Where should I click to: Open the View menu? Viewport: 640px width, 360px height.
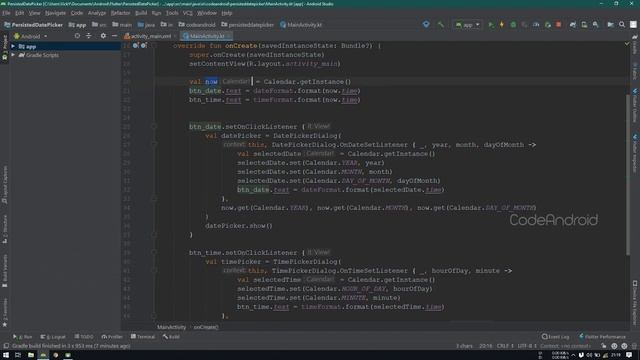click(34, 13)
